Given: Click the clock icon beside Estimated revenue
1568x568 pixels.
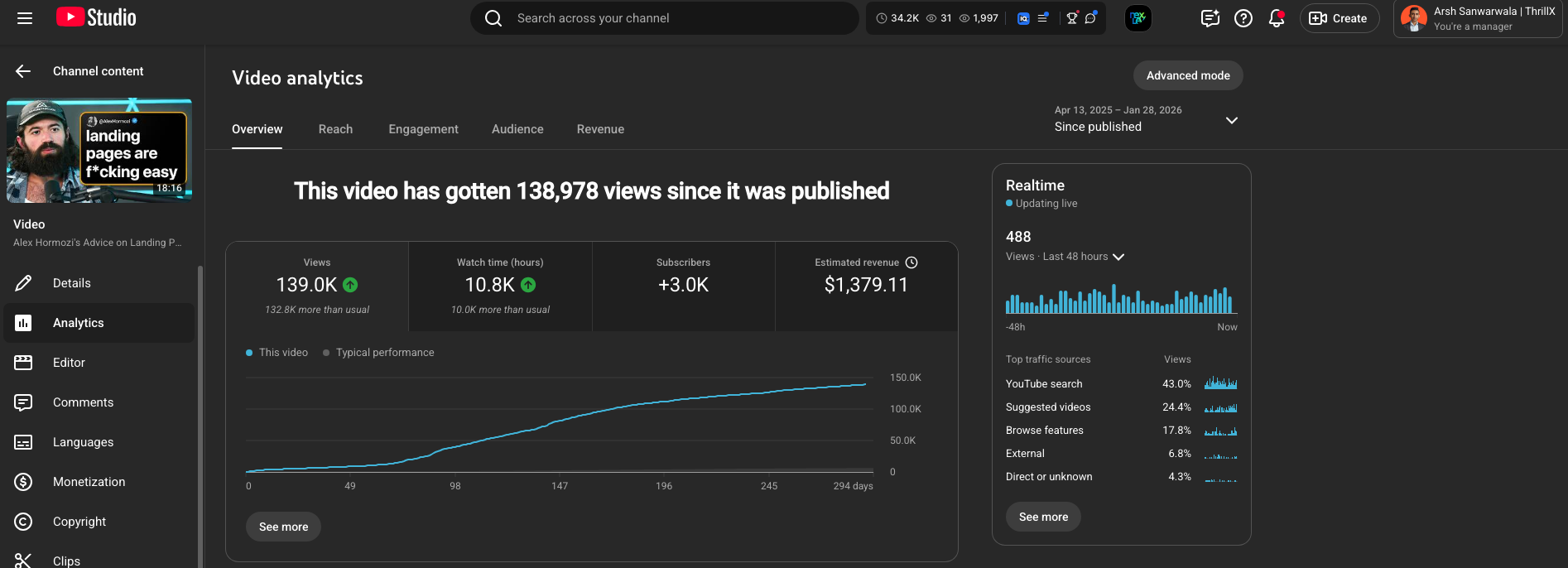Looking at the screenshot, I should tap(911, 262).
